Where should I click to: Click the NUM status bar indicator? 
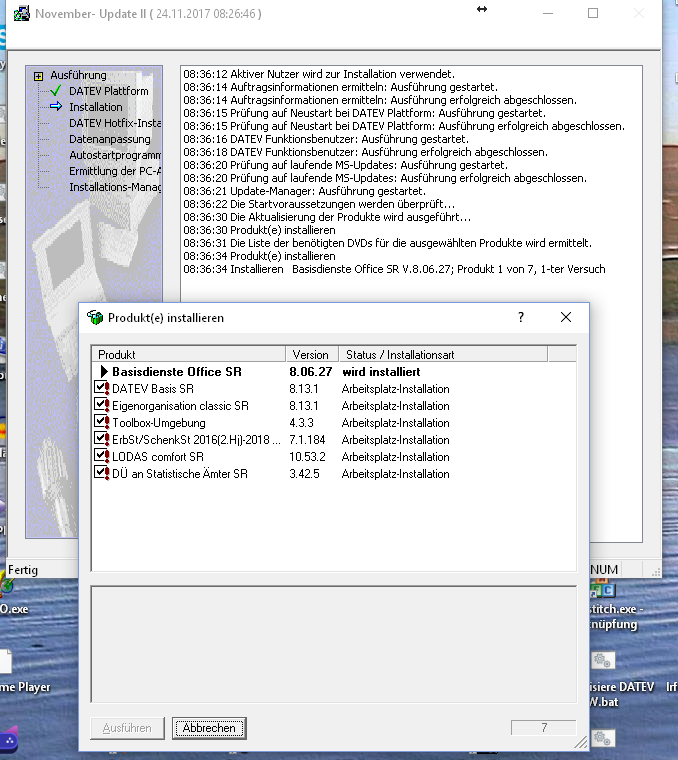[x=604, y=570]
